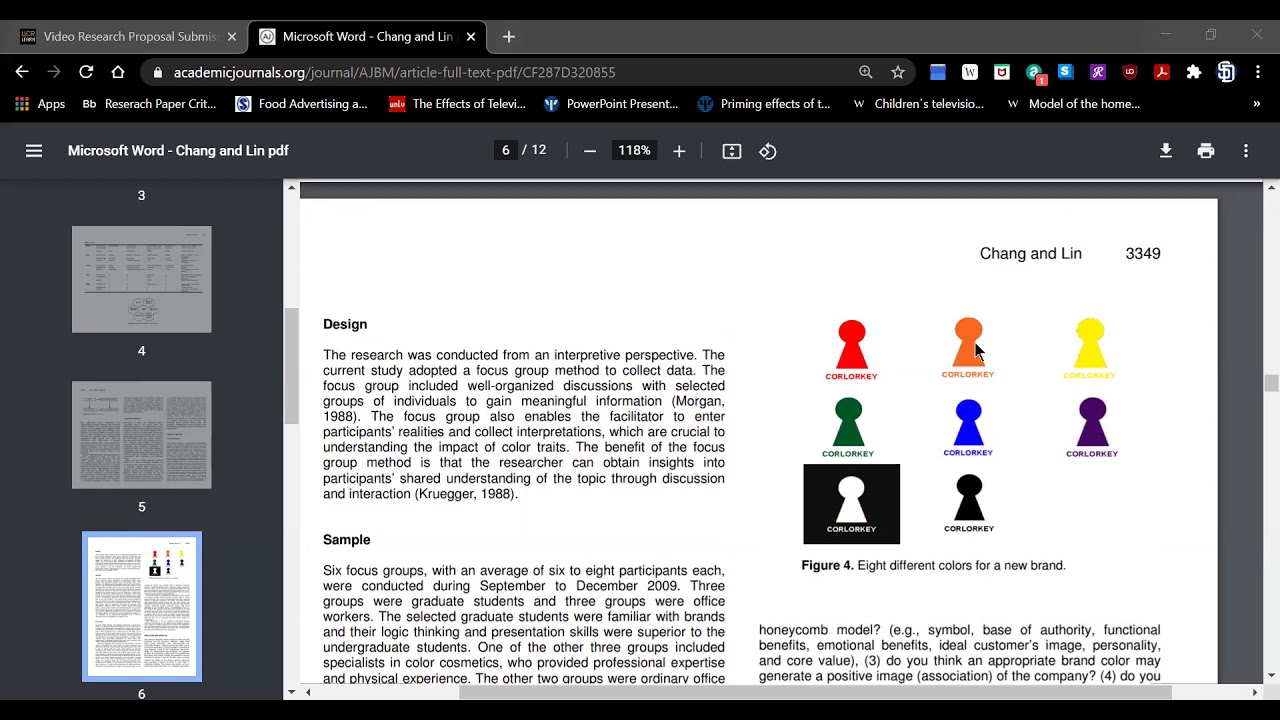Open the profile avatar icon

pyautogui.click(x=1226, y=72)
